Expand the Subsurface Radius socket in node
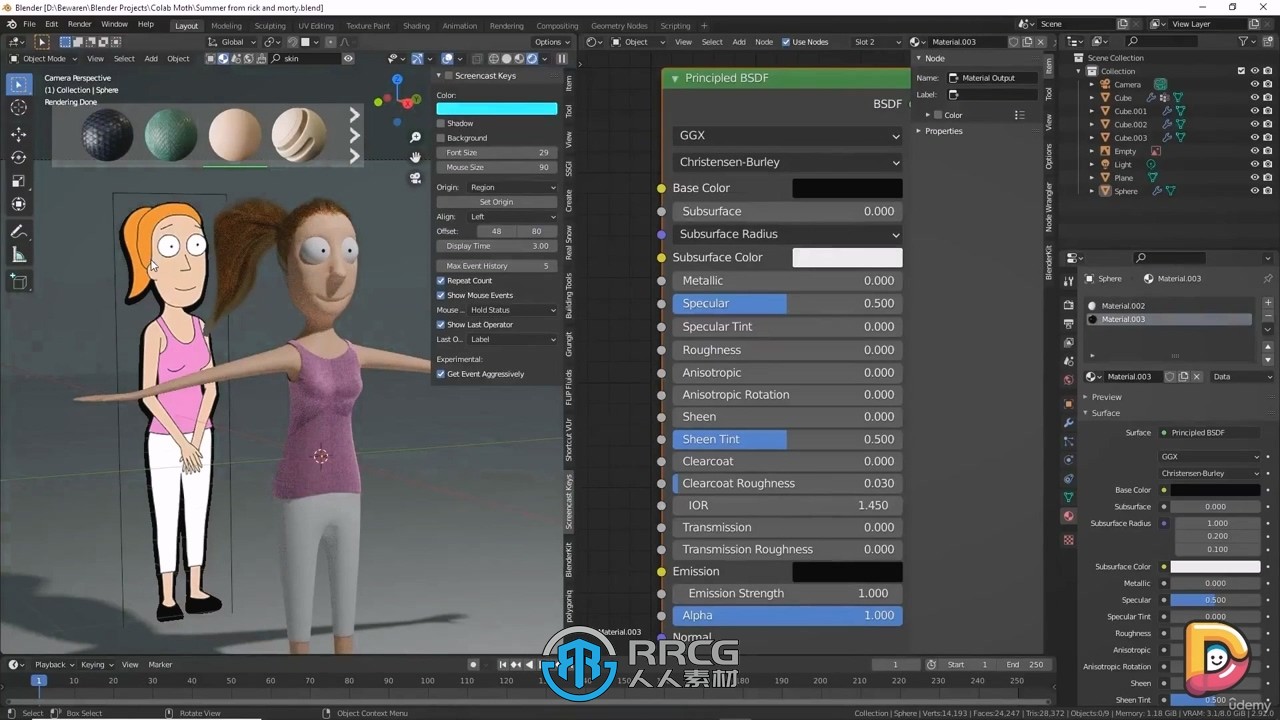The width and height of the screenshot is (1280, 720). [x=787, y=234]
